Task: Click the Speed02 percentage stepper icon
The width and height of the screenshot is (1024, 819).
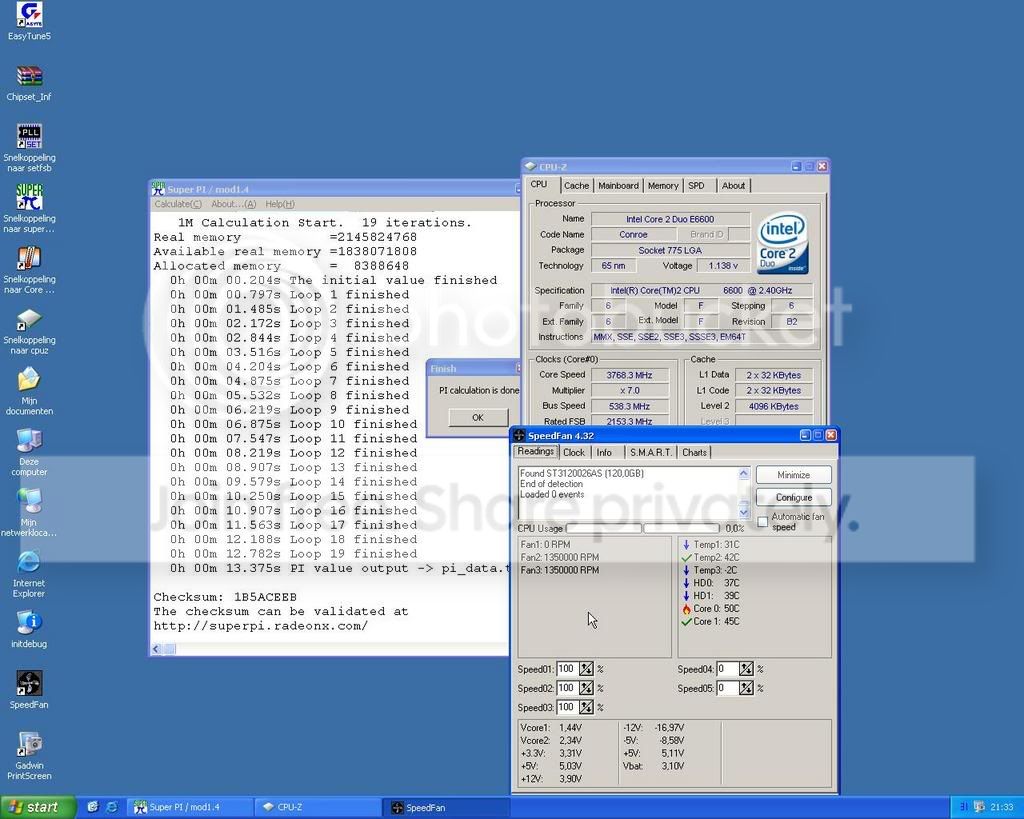Action: coord(586,688)
